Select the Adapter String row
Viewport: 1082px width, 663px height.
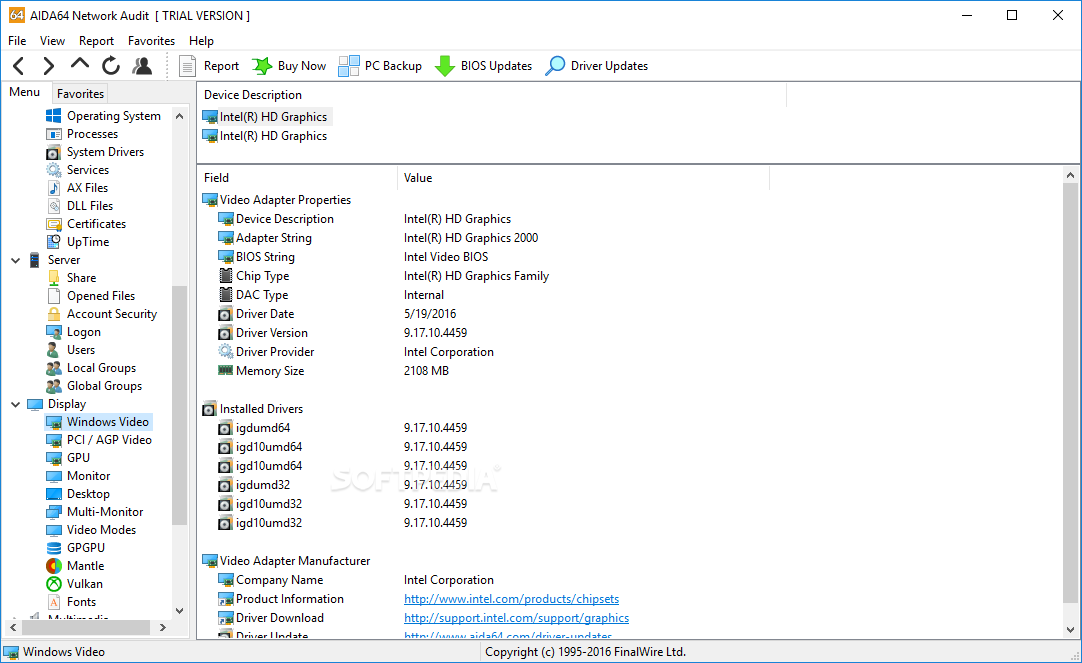pyautogui.click(x=377, y=238)
